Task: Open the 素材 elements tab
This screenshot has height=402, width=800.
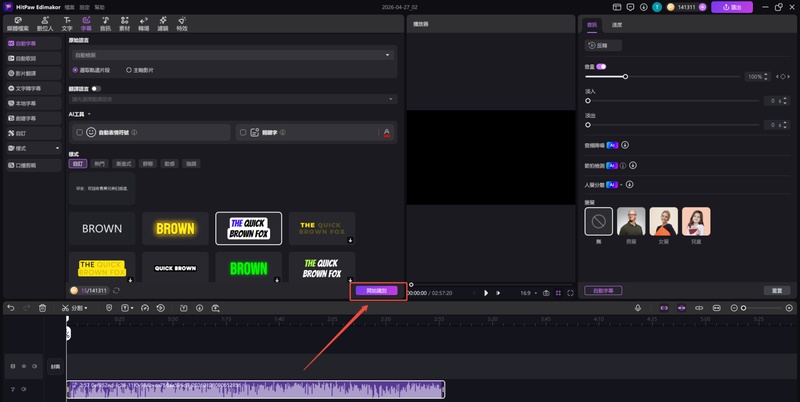Action: click(x=124, y=24)
